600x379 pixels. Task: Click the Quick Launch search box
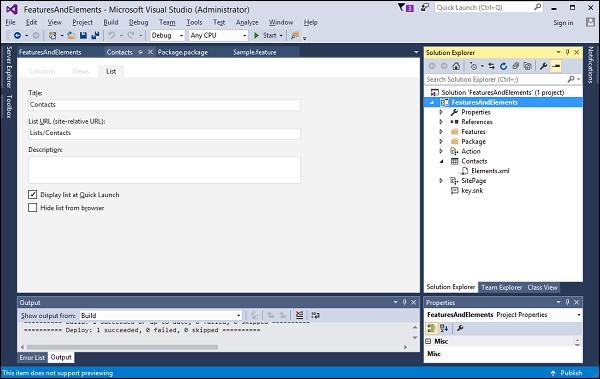[x=489, y=7]
